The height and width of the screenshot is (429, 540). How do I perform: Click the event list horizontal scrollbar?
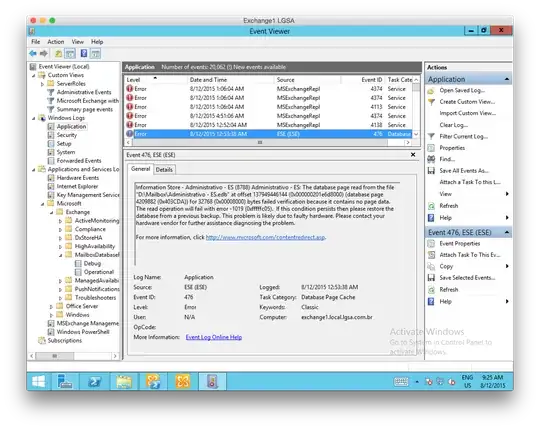[x=260, y=142]
